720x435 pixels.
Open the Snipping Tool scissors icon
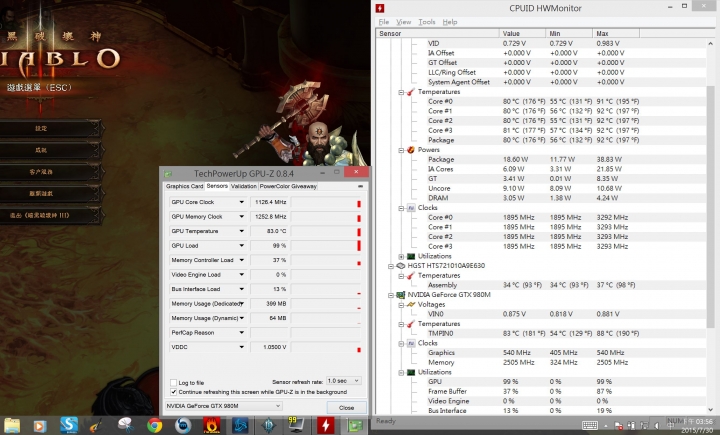point(125,425)
